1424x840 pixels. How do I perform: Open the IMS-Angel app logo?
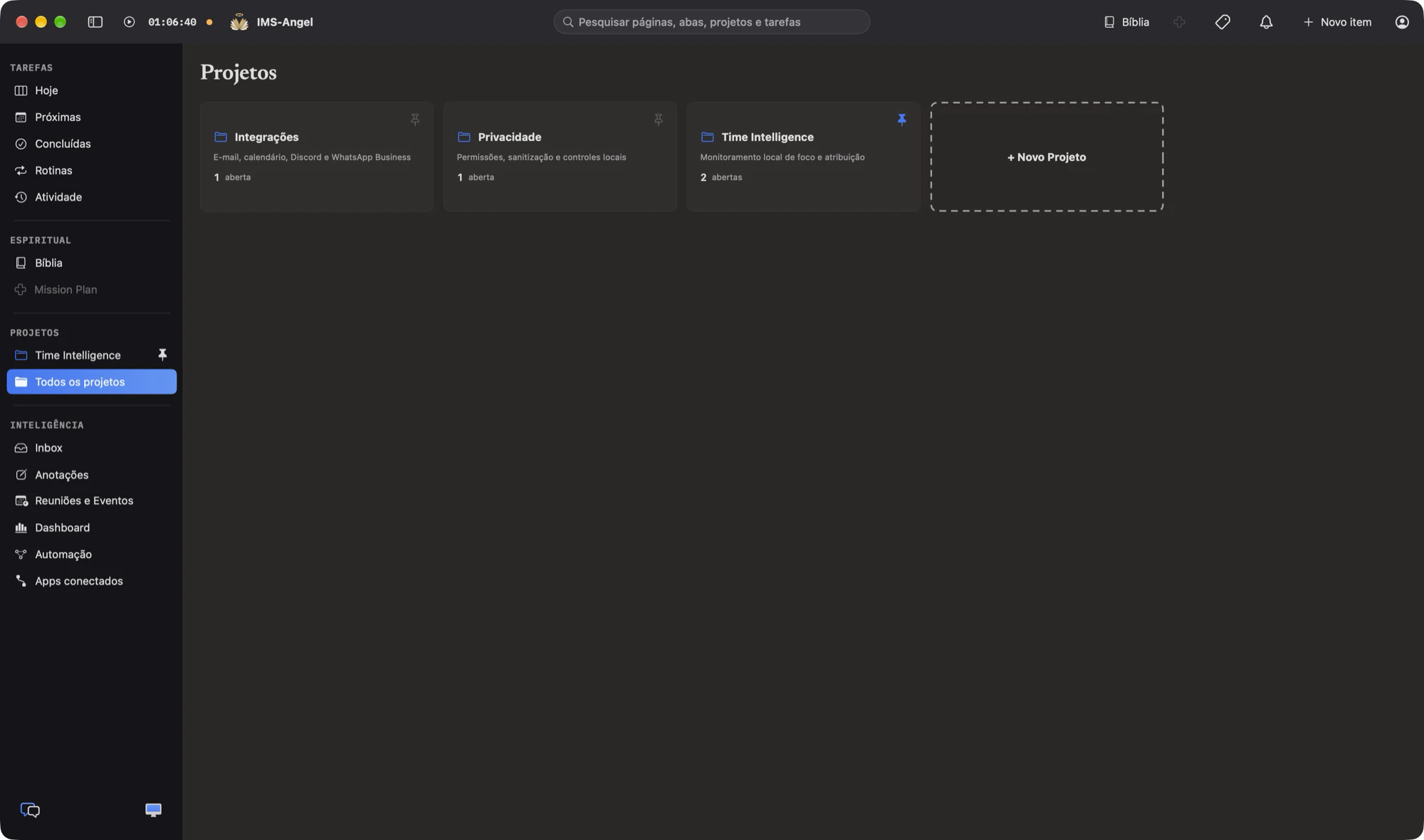(x=239, y=22)
